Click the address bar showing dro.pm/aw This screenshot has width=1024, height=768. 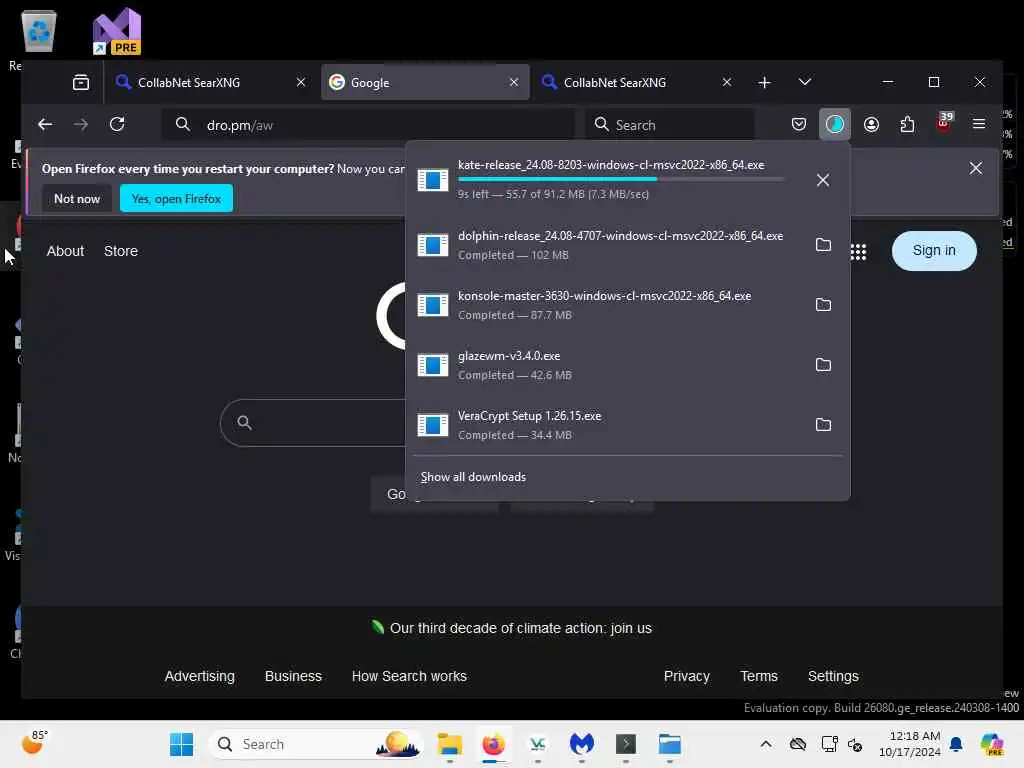click(x=369, y=125)
